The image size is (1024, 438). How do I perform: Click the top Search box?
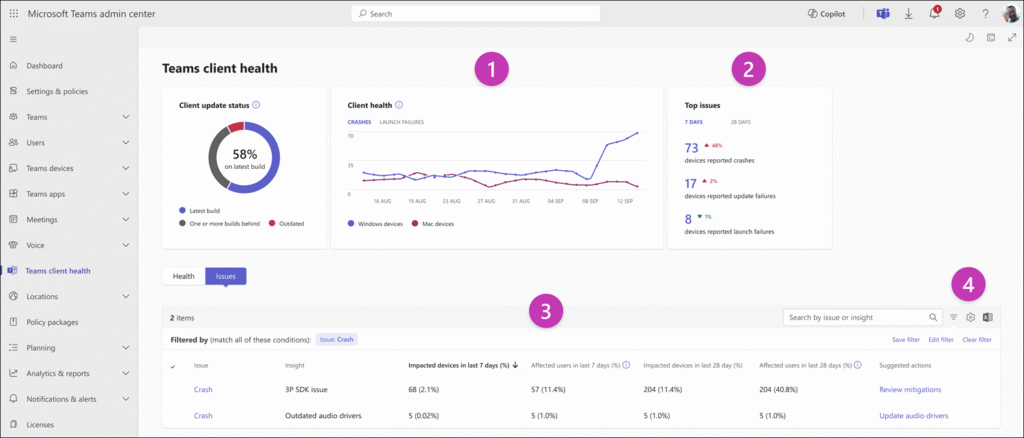pyautogui.click(x=475, y=13)
